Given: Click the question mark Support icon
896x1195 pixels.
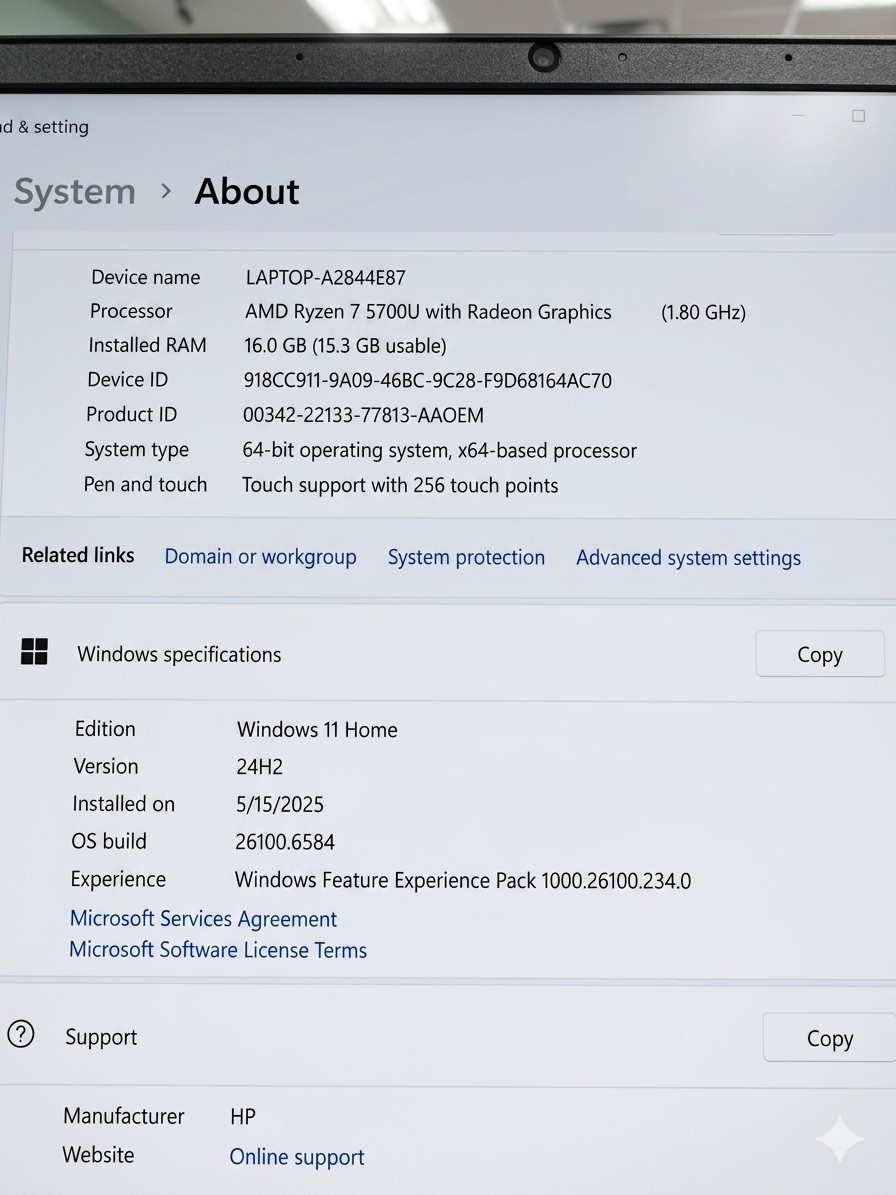Looking at the screenshot, I should (x=21, y=1034).
